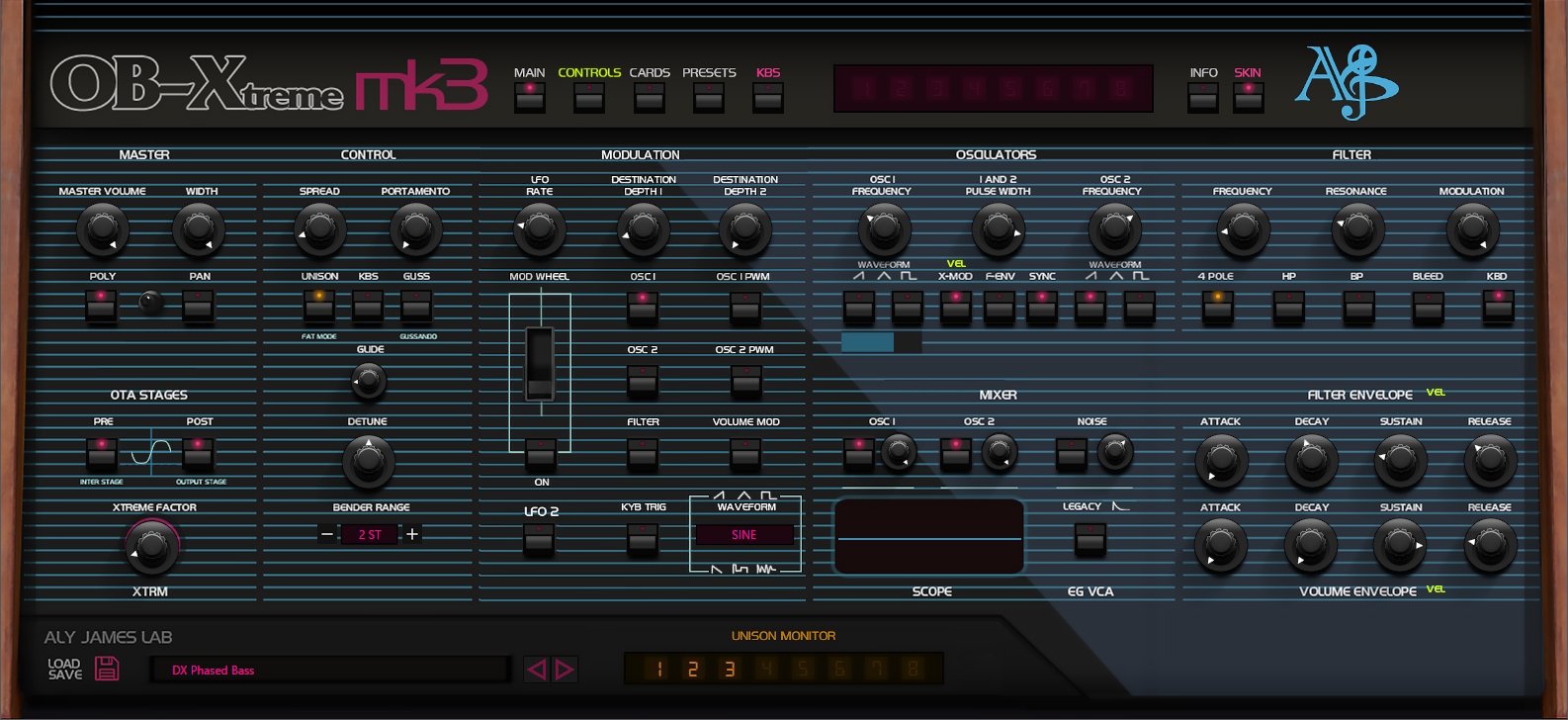
Task: Click the 1 and 2 Pulse Width knob
Action: coord(999,229)
